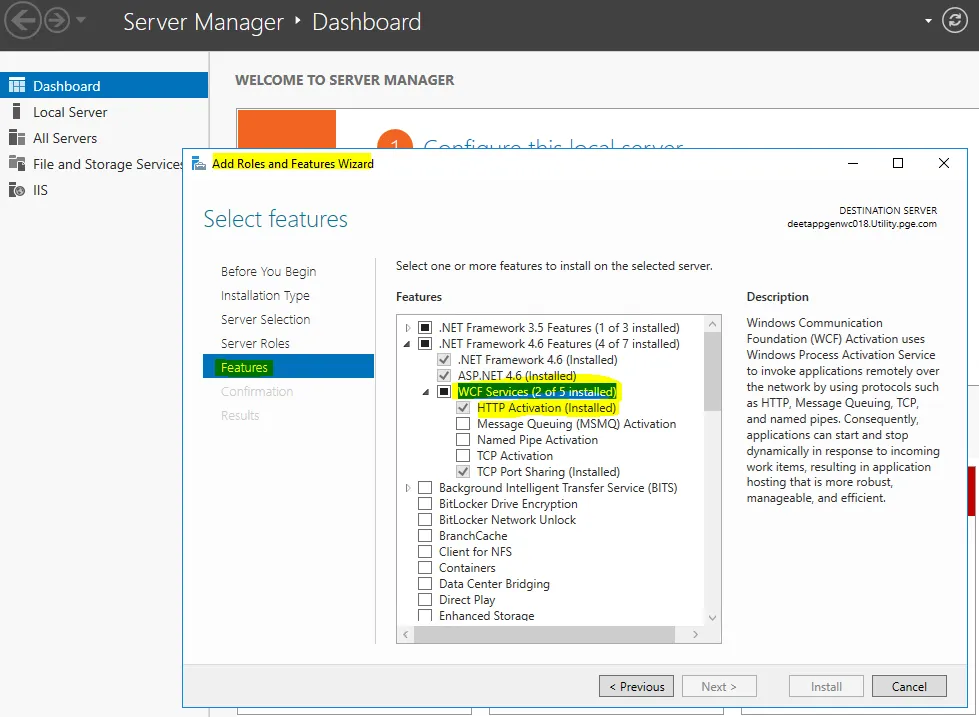The height and width of the screenshot is (717, 979).
Task: Open dropdown arrow beside the refresh icon
Action: (928, 21)
